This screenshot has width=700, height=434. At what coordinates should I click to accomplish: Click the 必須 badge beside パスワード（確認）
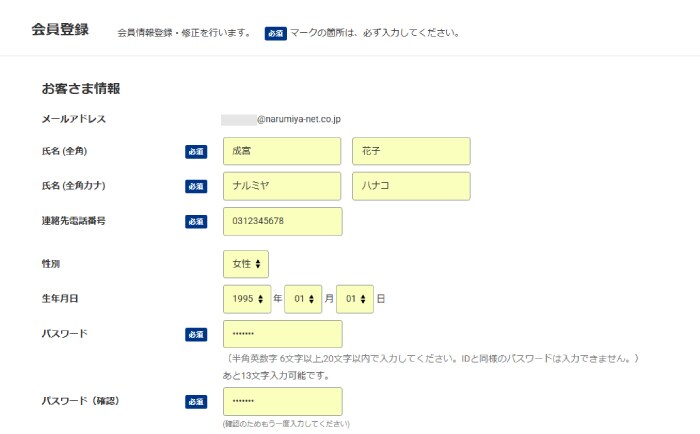(x=196, y=401)
